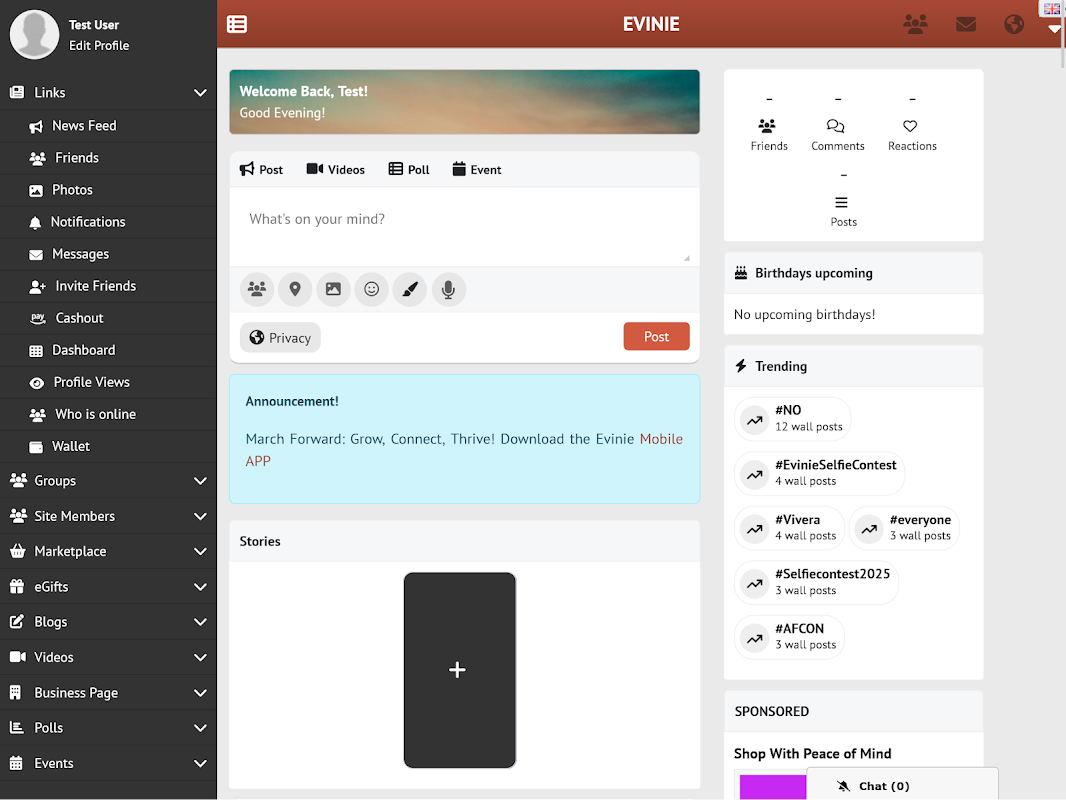Switch to the Videos composer tab
This screenshot has height=800, width=1066.
[x=336, y=169]
